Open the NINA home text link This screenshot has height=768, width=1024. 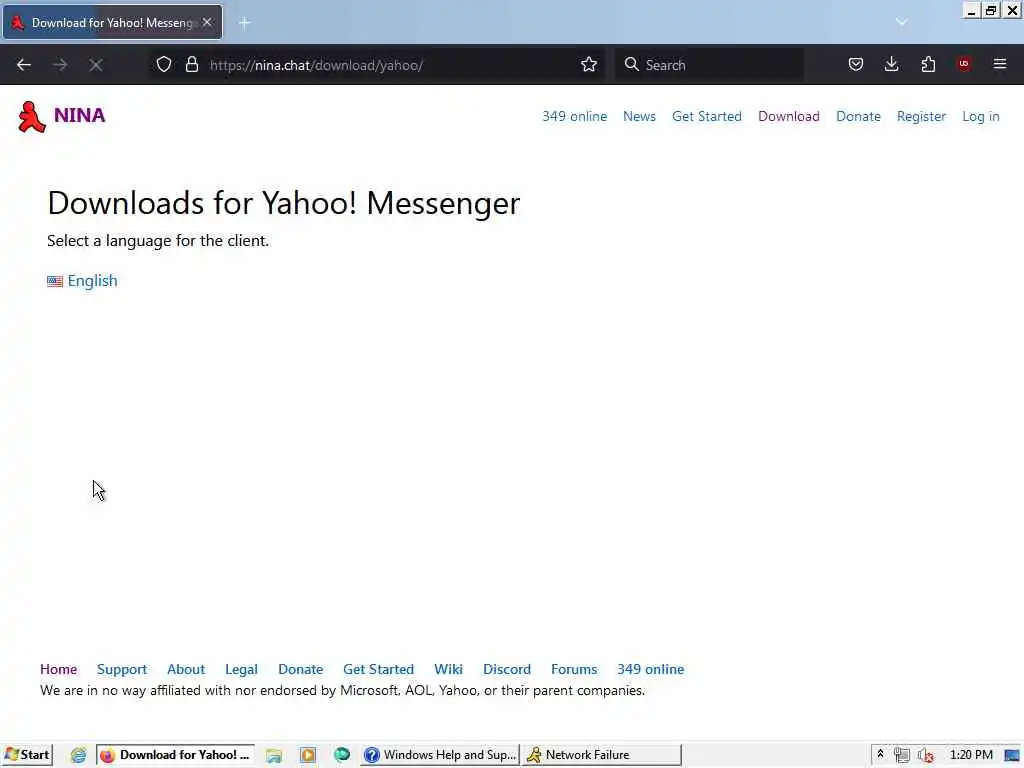click(79, 115)
